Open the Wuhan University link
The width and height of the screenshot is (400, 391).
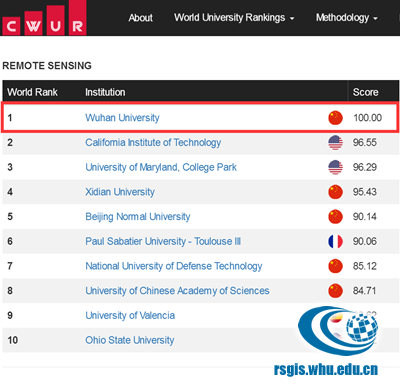(122, 118)
